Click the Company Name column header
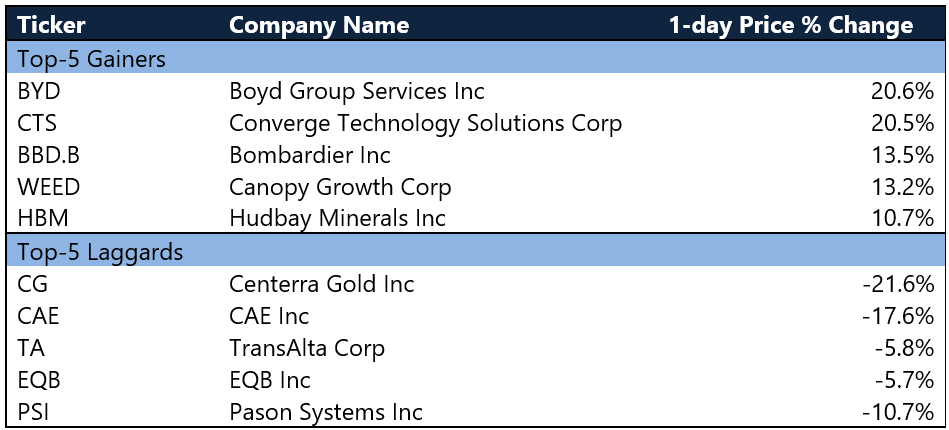Viewport: 949px width, 430px height. [x=319, y=25]
